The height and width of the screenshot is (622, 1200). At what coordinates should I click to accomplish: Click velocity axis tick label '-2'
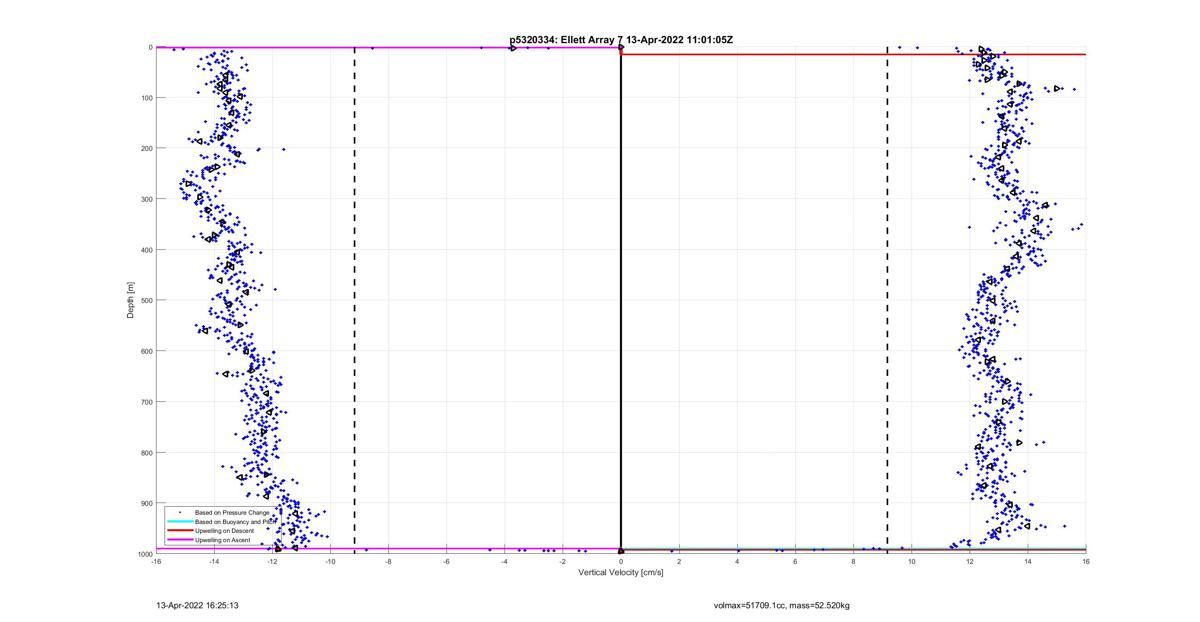(x=562, y=561)
